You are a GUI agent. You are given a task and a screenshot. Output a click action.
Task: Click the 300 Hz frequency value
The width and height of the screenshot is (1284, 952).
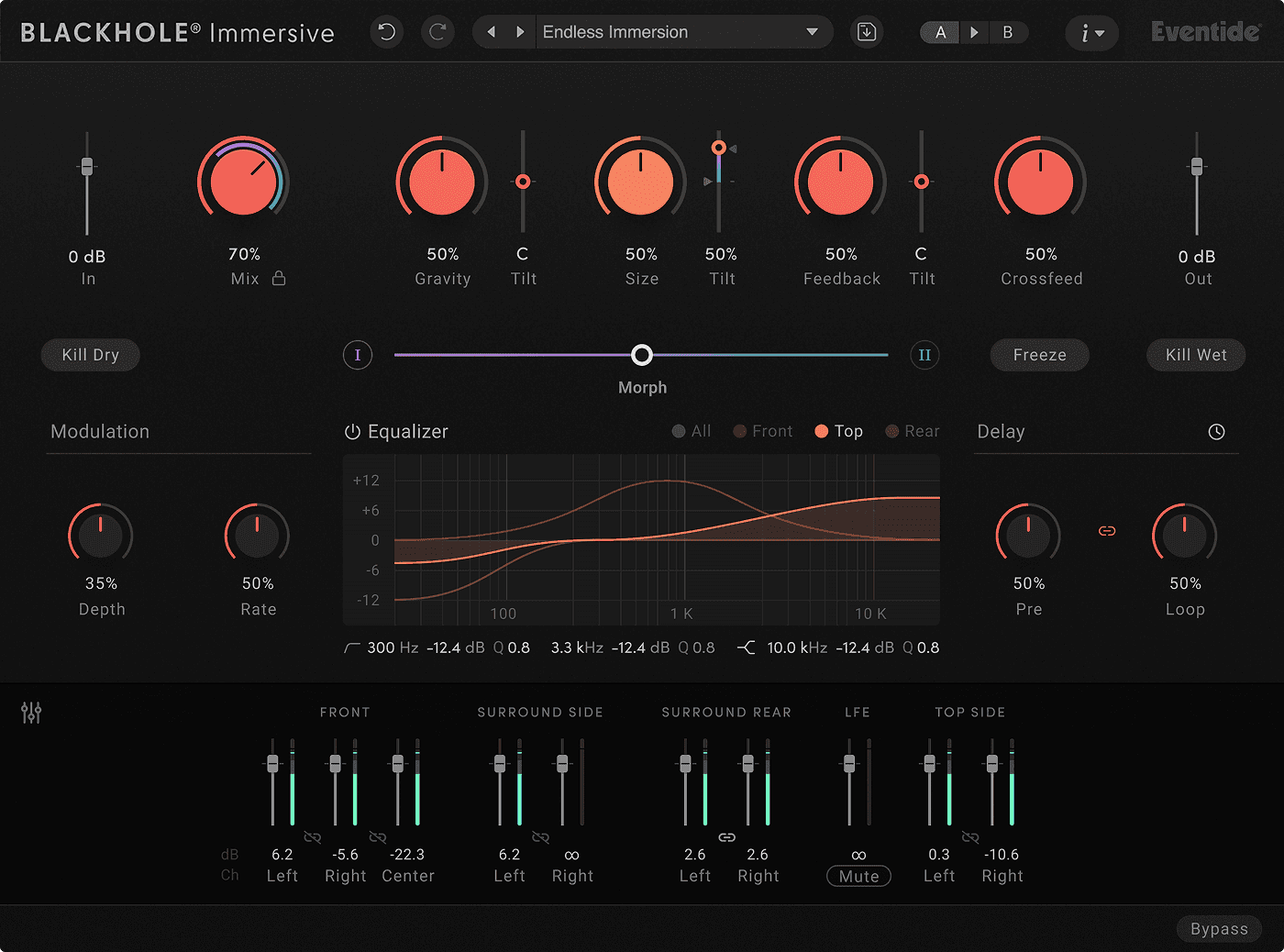[393, 648]
